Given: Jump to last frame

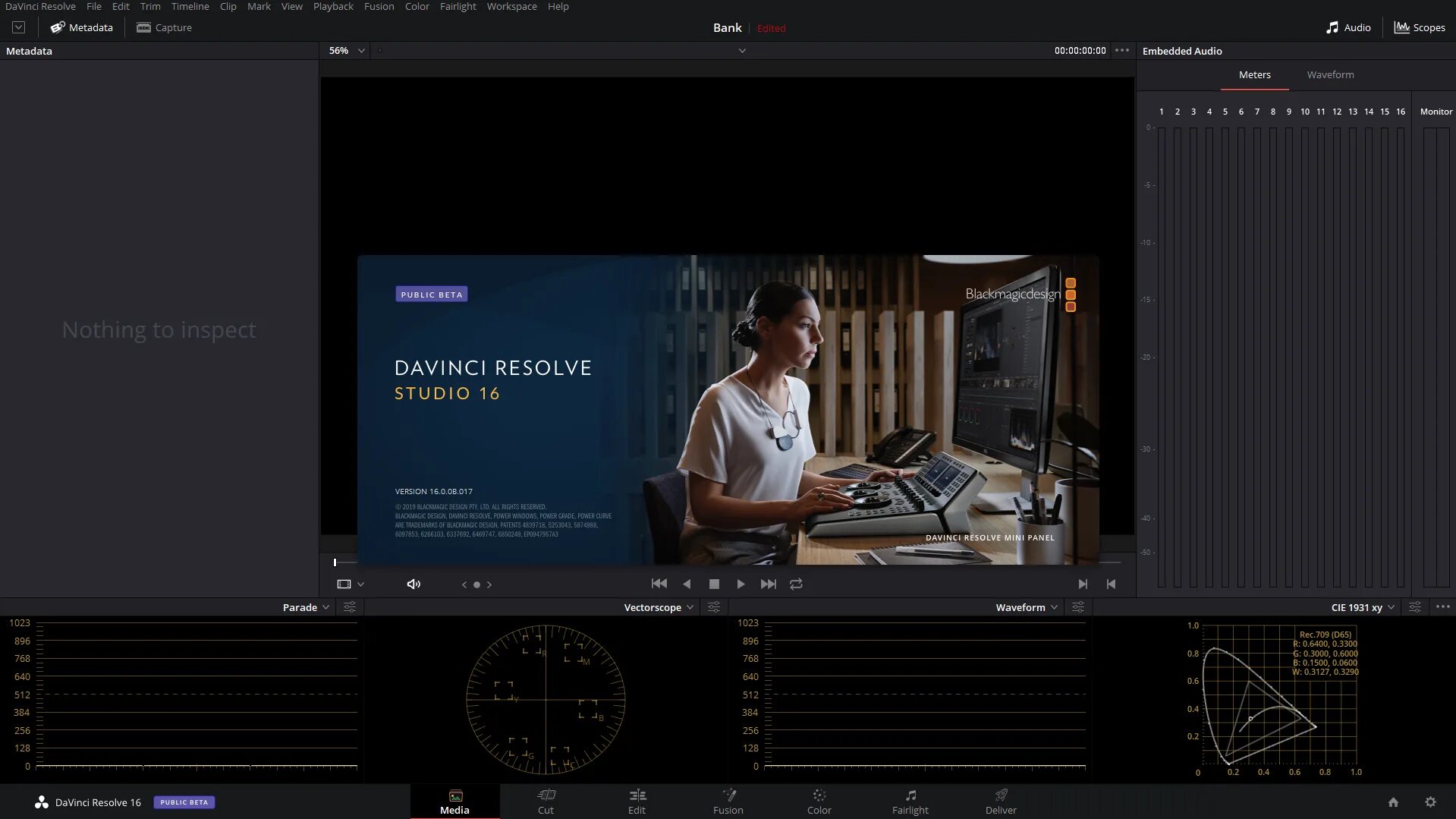Looking at the screenshot, I should pyautogui.click(x=769, y=584).
